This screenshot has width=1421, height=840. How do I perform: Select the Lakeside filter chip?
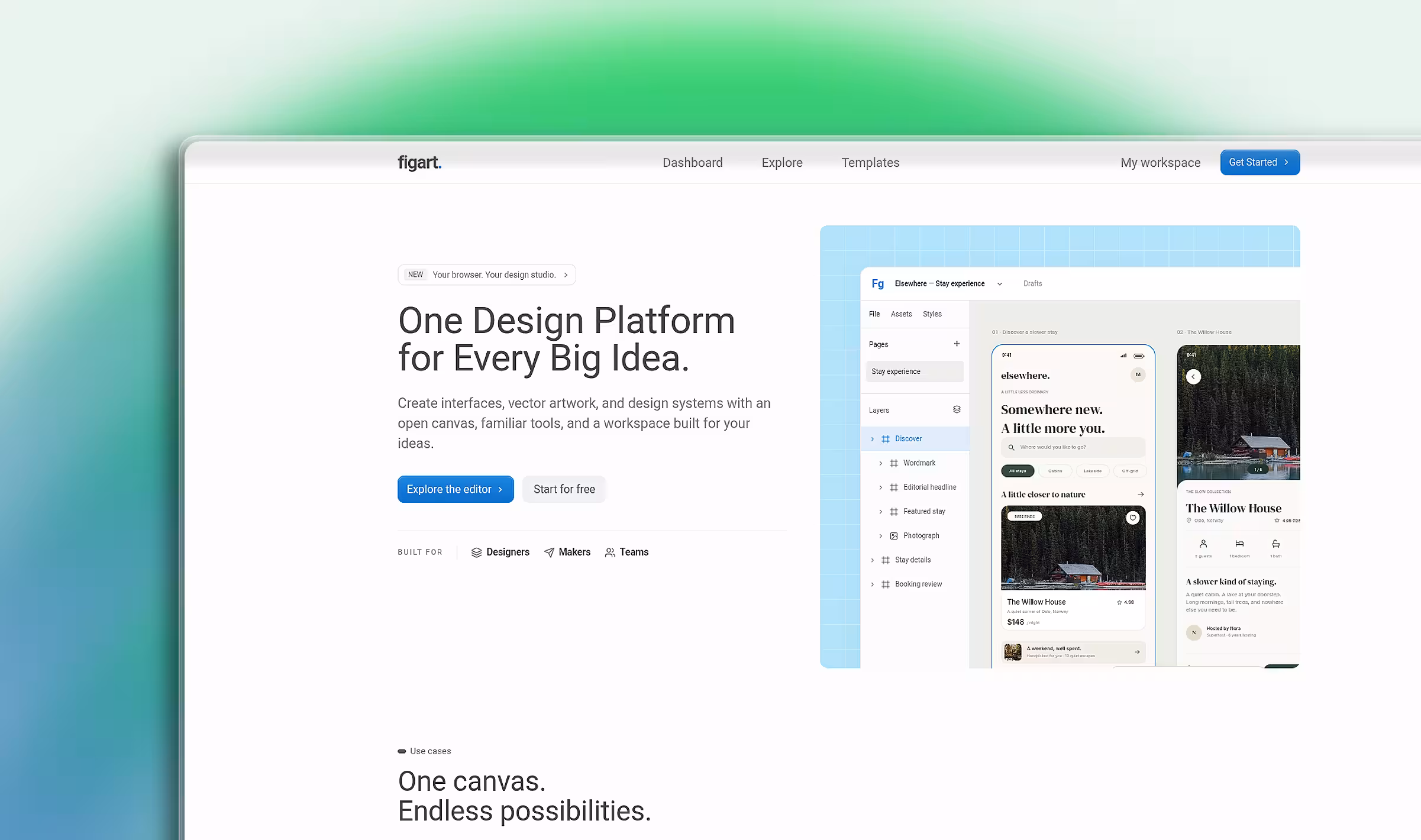pos(1093,471)
